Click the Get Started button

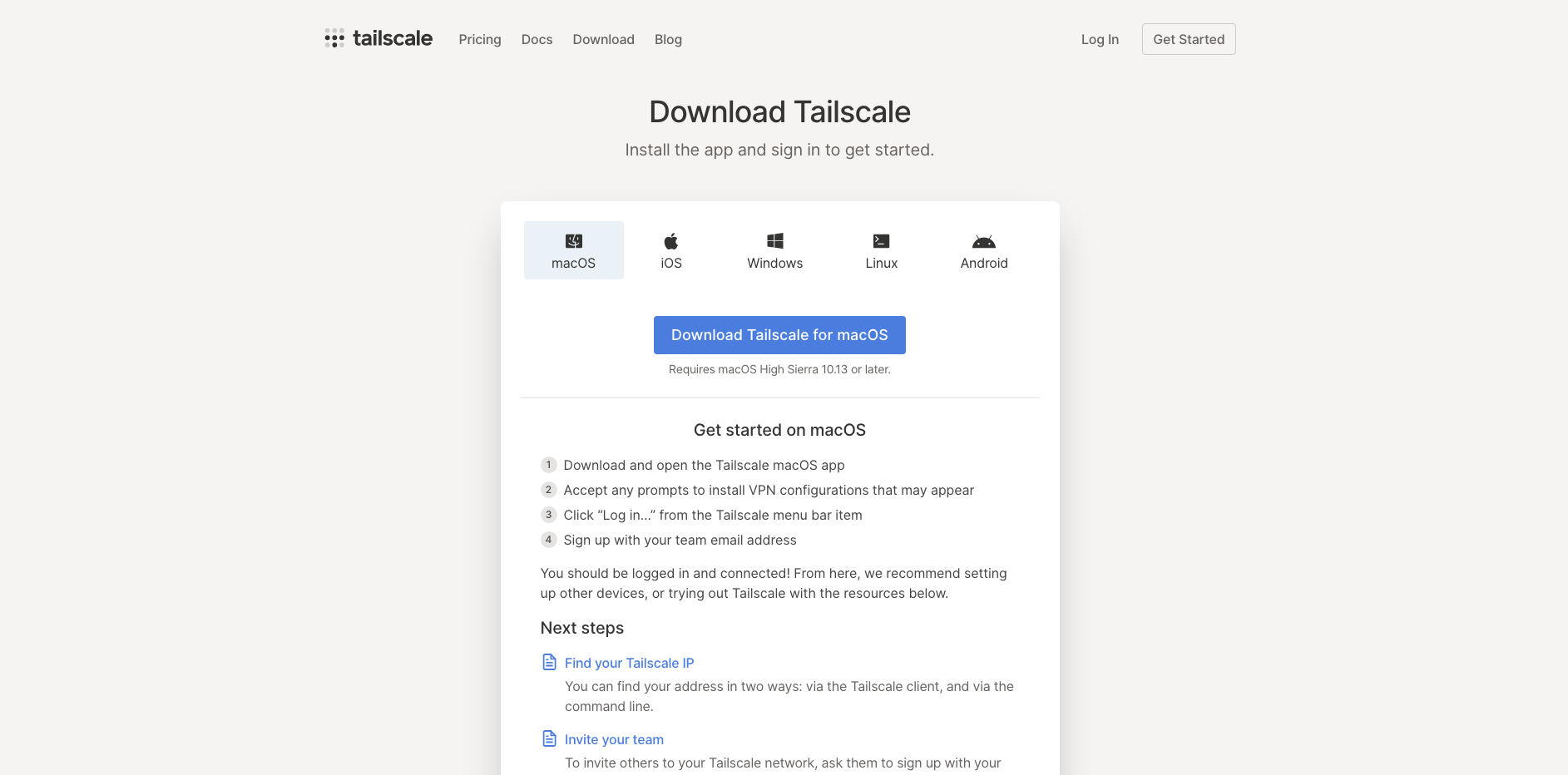[x=1189, y=39]
